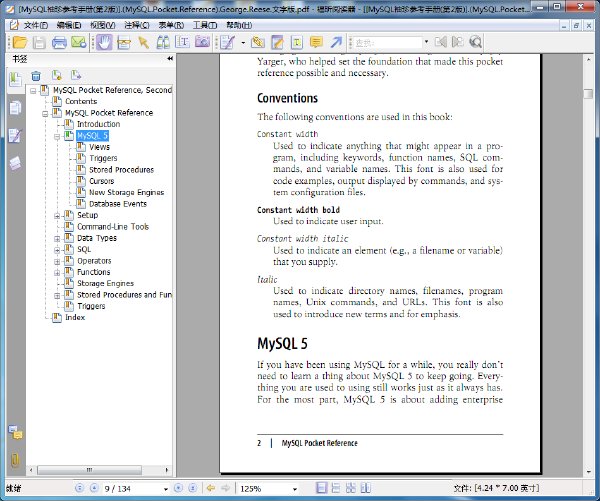Screen dimensions: 600x501
Task: Open the comments panel in sidebar
Action: click(x=16, y=432)
